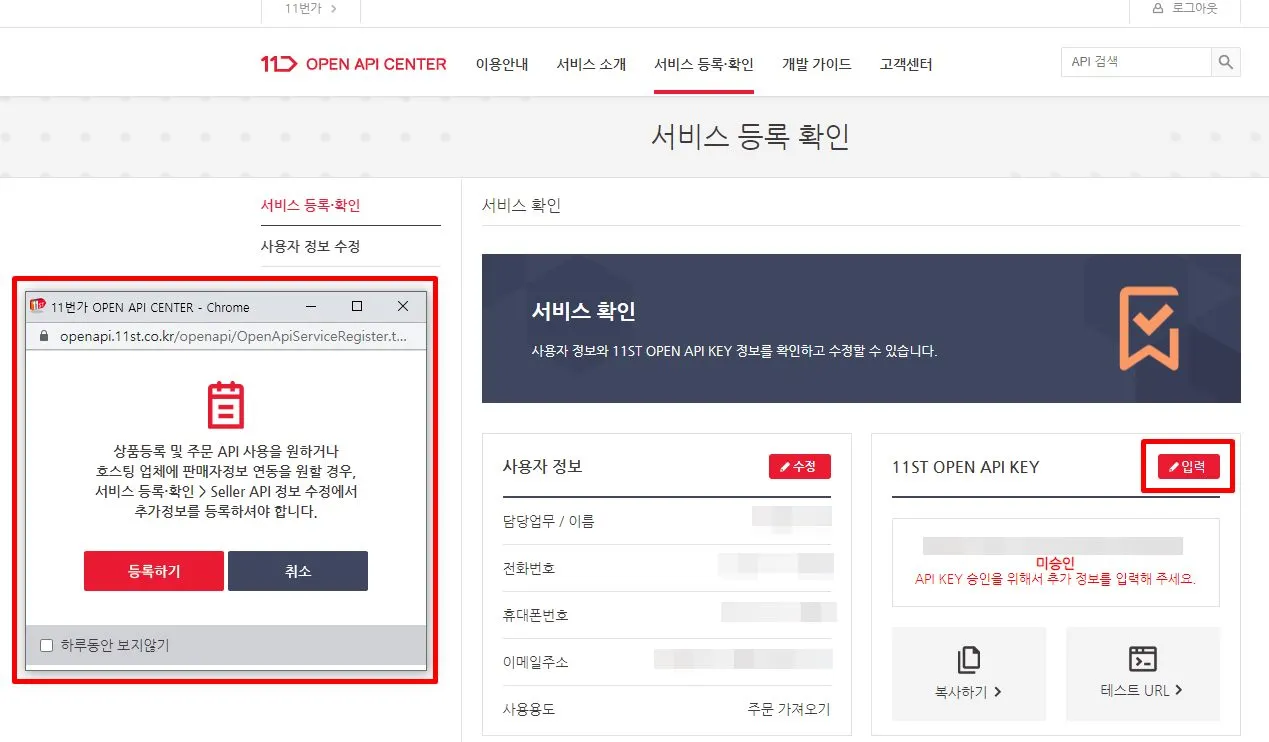
Task: Click the 전화번호 label
Action: click(x=529, y=568)
